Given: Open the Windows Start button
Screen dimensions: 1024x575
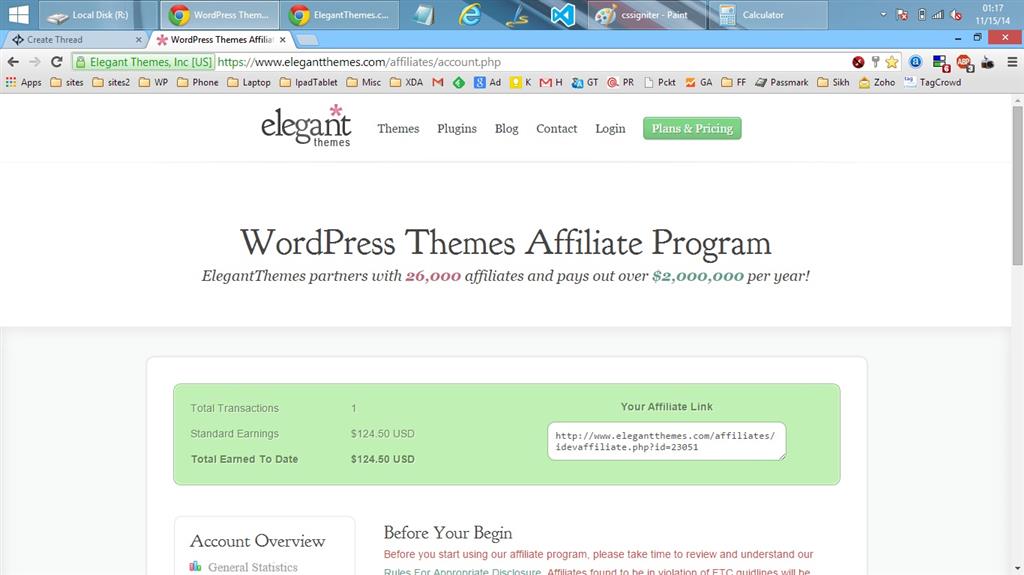Looking at the screenshot, I should (18, 14).
